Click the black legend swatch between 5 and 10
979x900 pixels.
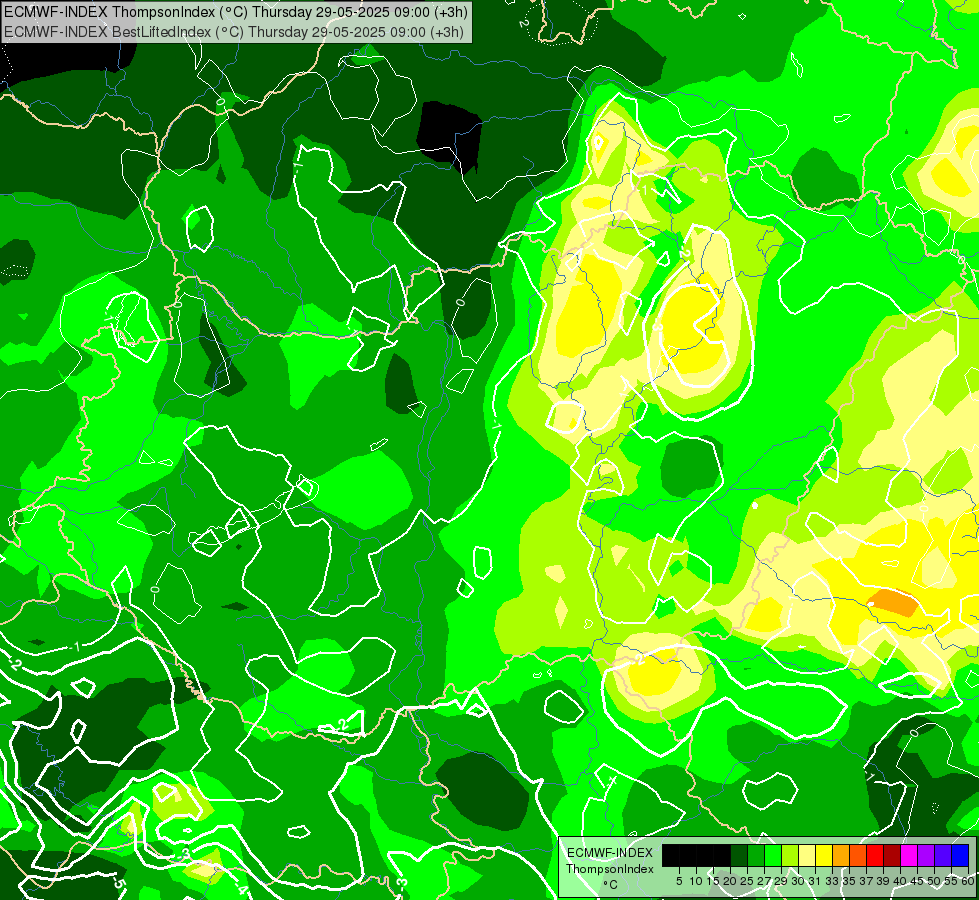pyautogui.click(x=687, y=855)
